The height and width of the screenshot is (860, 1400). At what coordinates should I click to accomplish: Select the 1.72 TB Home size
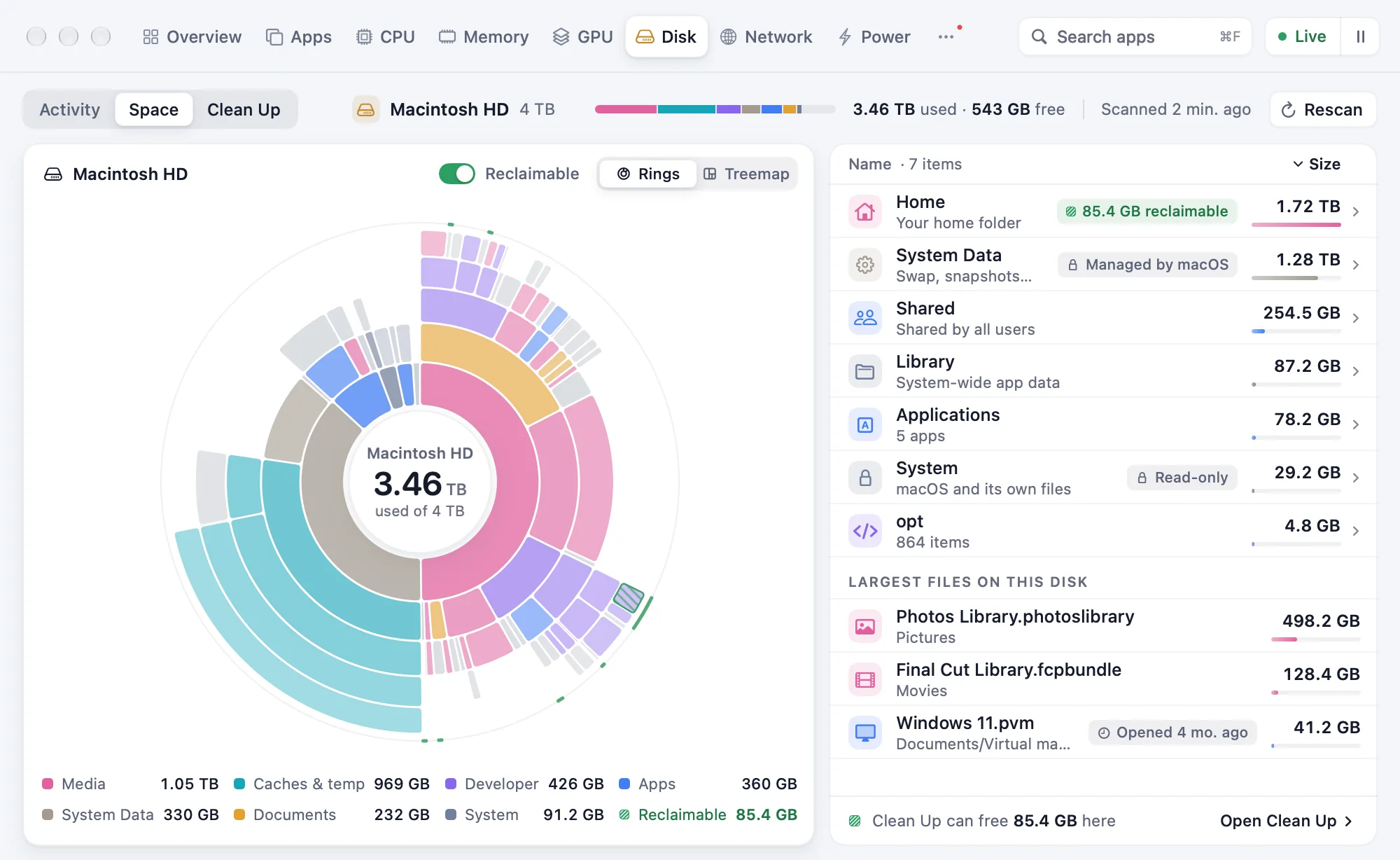click(1308, 207)
